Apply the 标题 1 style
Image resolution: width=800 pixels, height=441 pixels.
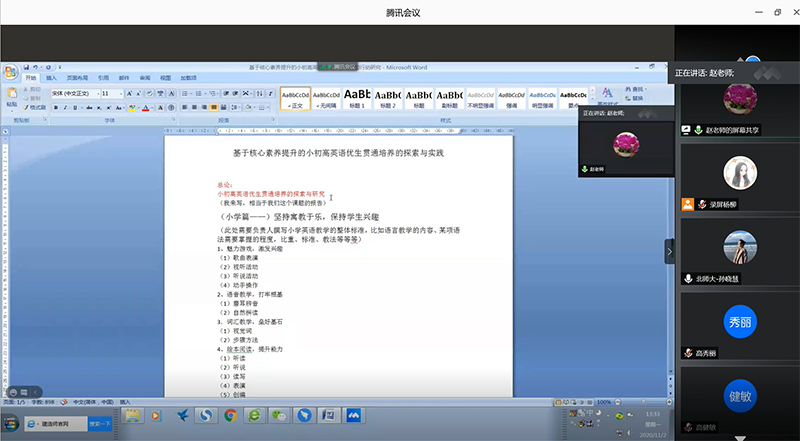356,98
